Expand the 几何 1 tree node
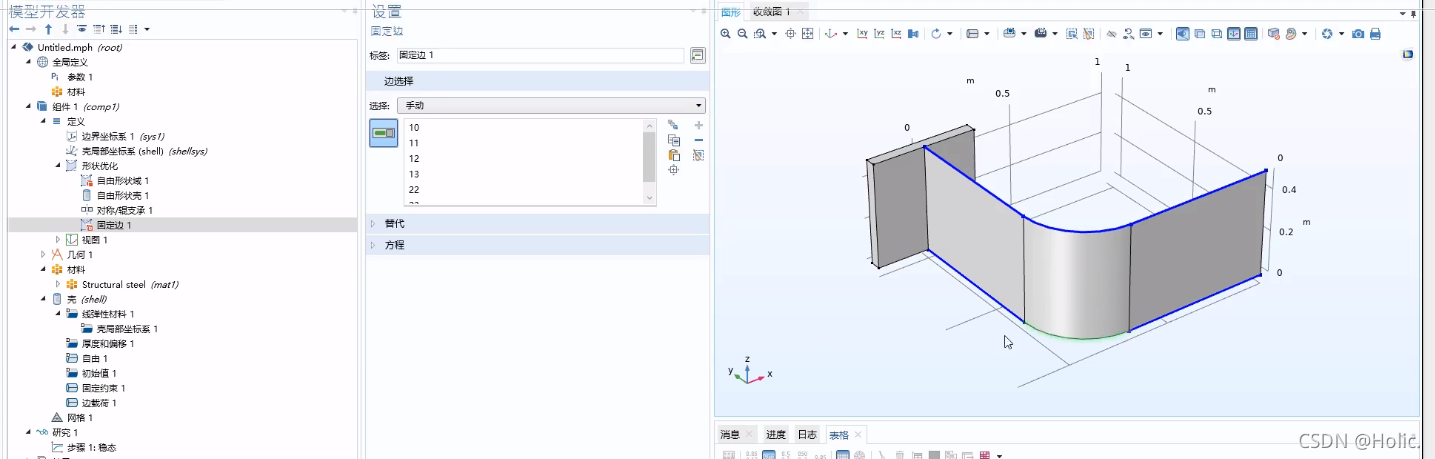1435x459 pixels. click(43, 255)
